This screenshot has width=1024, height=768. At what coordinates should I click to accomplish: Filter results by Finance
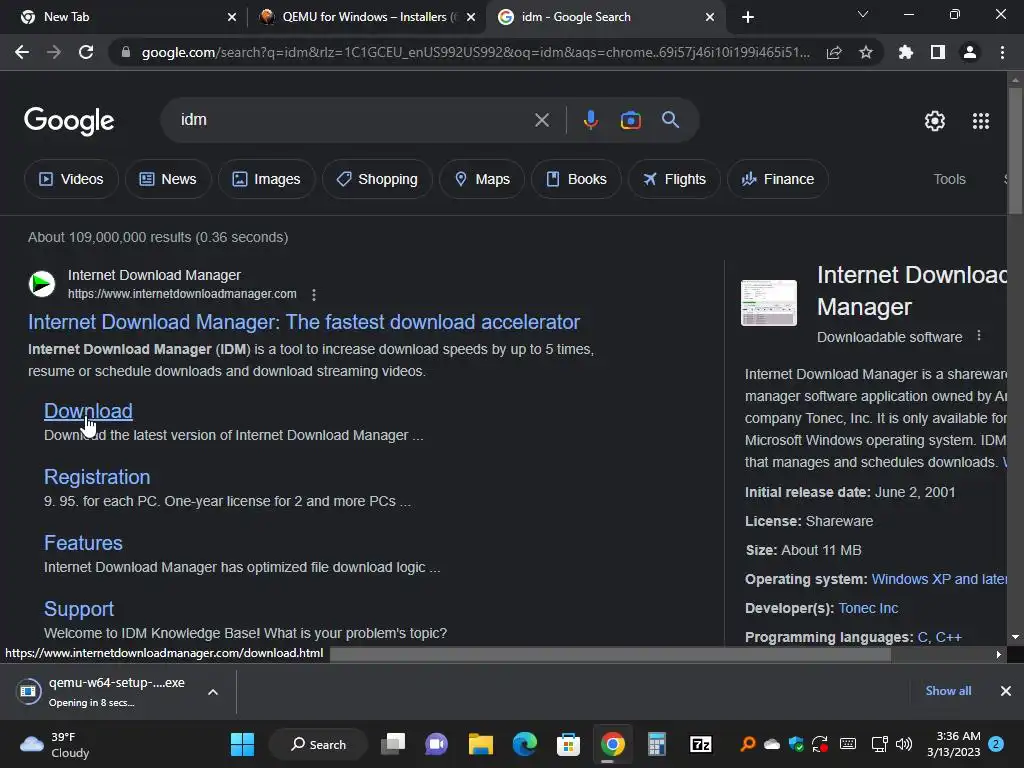[778, 179]
